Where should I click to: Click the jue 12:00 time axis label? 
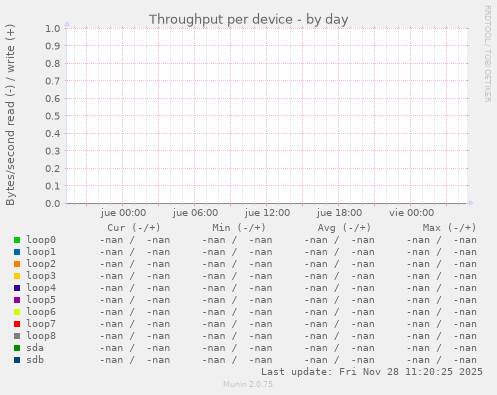coord(267,213)
